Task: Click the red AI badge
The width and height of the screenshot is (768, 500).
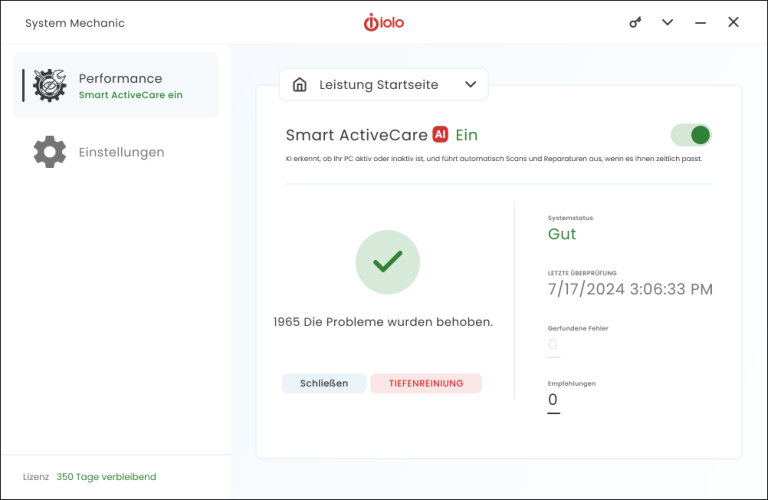Action: coord(440,134)
